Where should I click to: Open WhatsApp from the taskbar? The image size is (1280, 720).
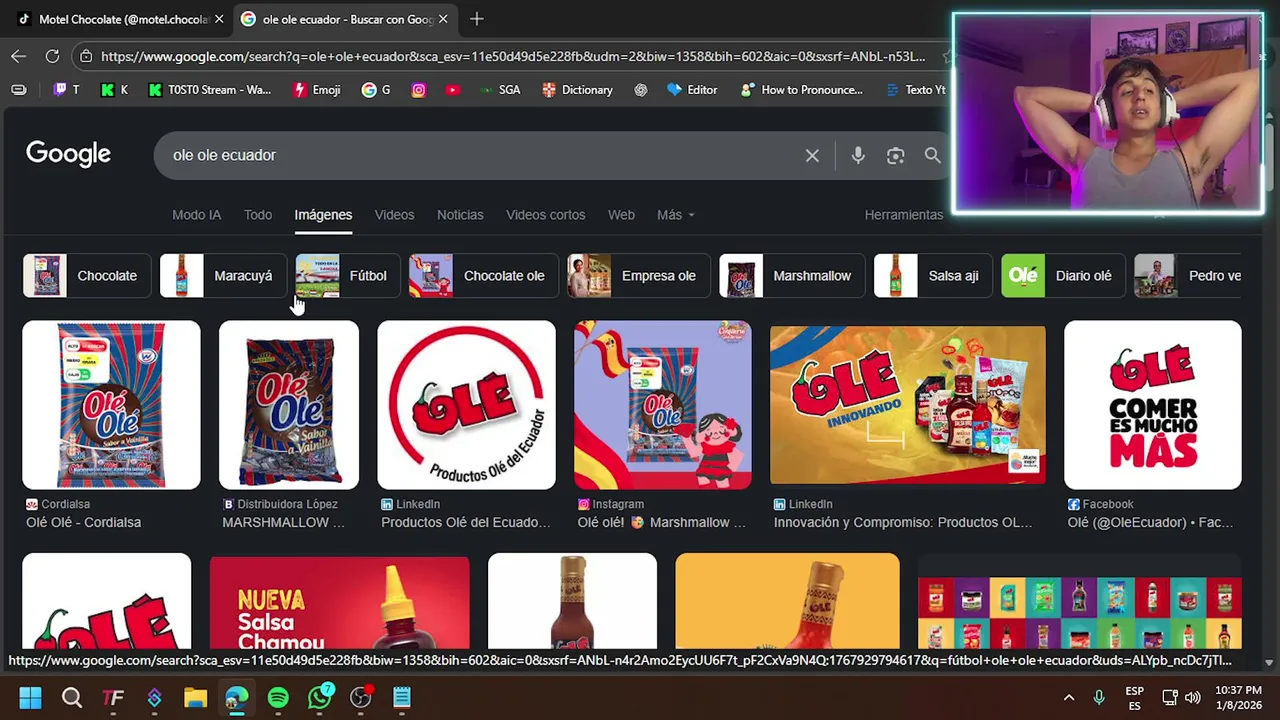point(320,697)
